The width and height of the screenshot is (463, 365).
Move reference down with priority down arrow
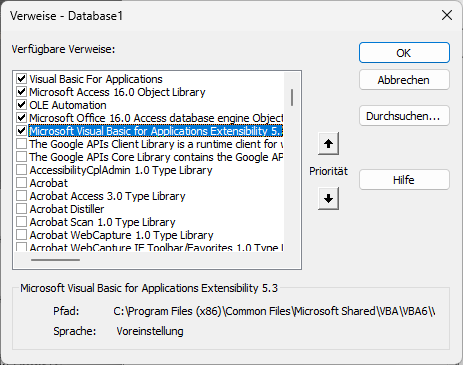click(328, 198)
